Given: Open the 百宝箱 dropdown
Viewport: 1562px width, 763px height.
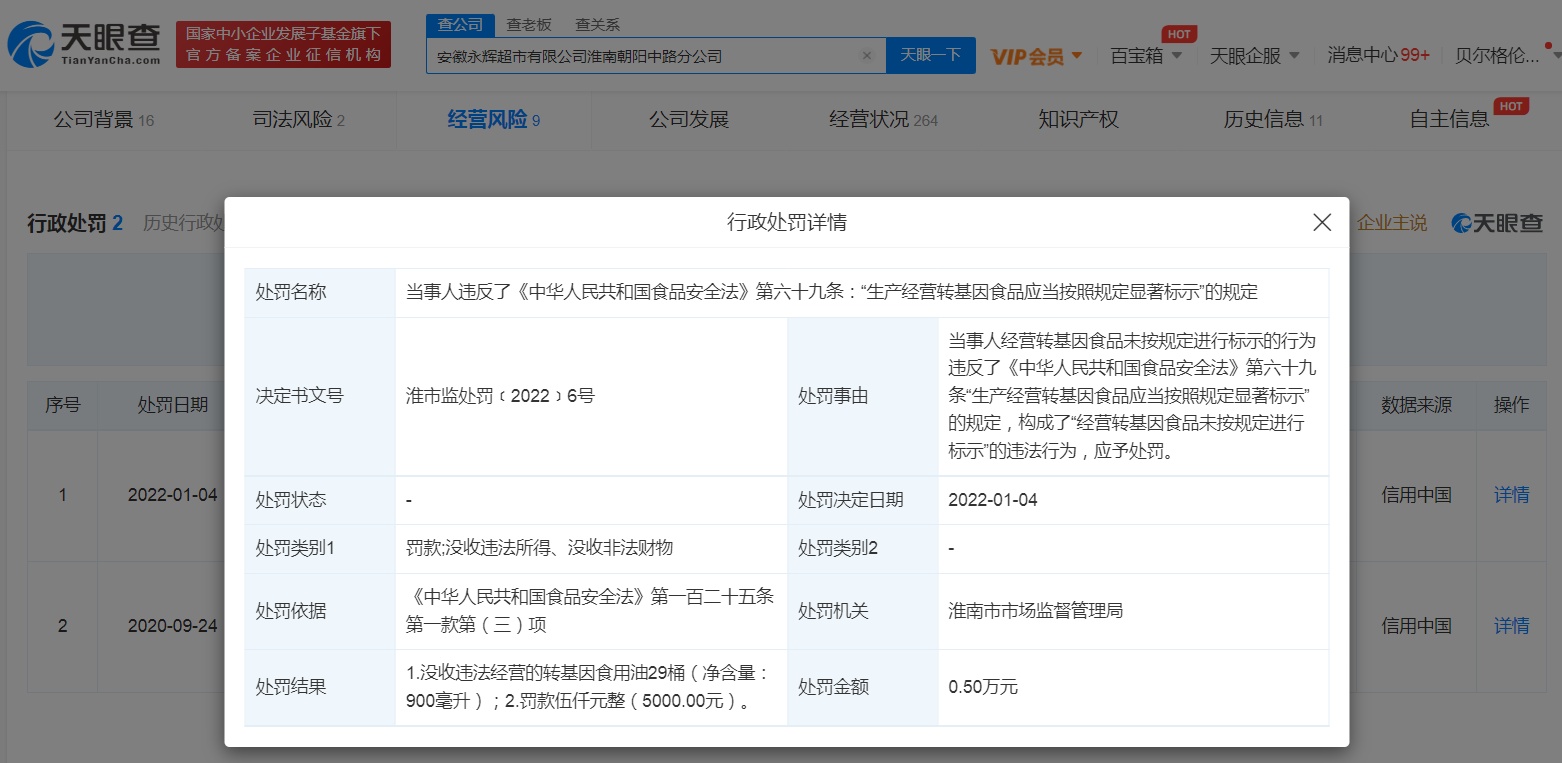Looking at the screenshot, I should (1146, 56).
